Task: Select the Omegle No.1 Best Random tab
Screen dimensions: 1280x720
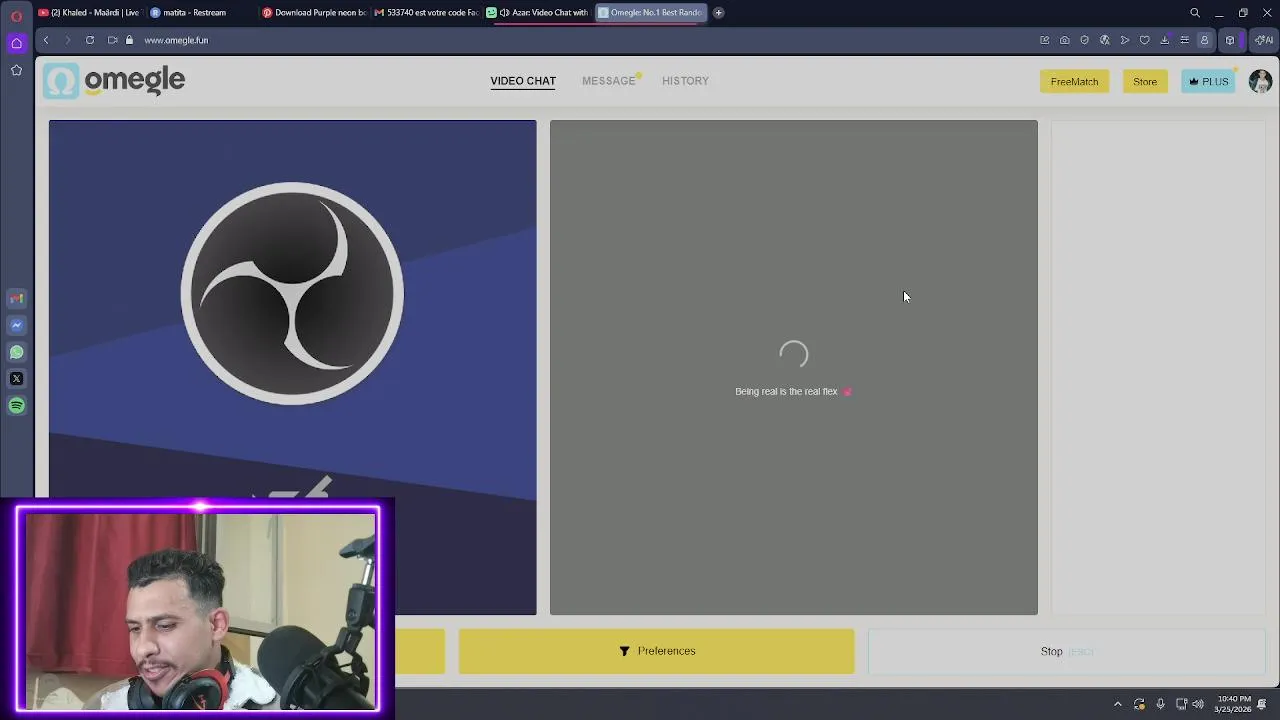Action: pos(650,13)
